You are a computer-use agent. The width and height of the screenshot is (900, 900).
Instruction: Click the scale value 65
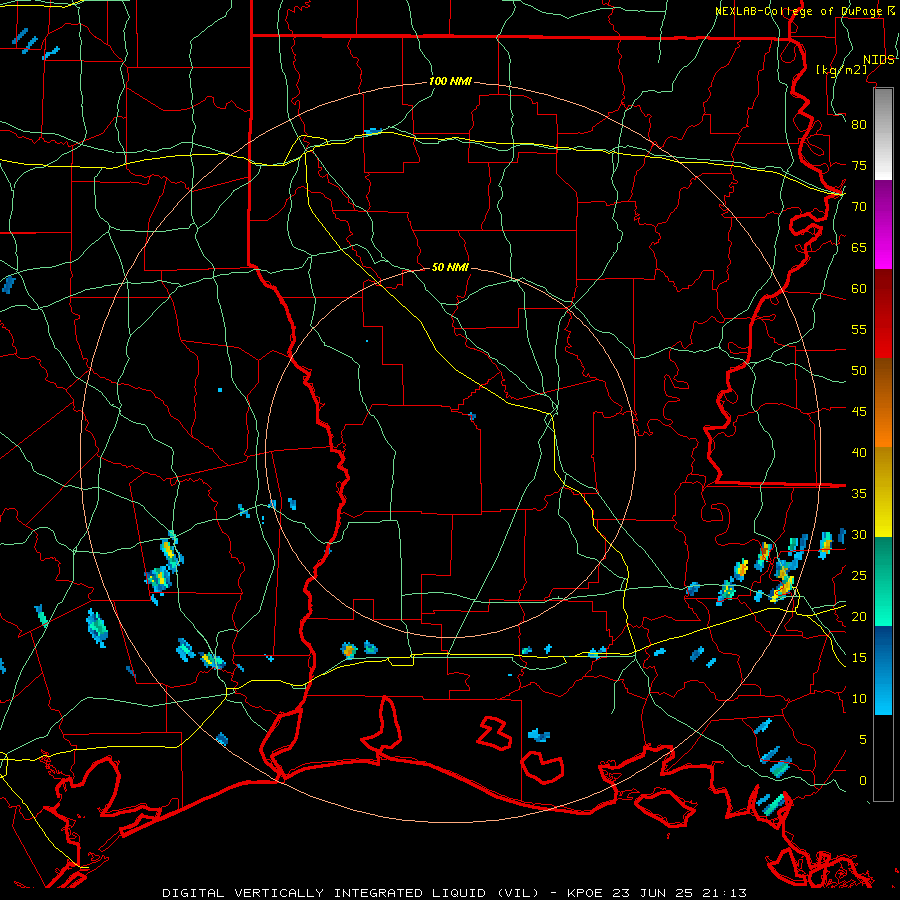(x=859, y=247)
